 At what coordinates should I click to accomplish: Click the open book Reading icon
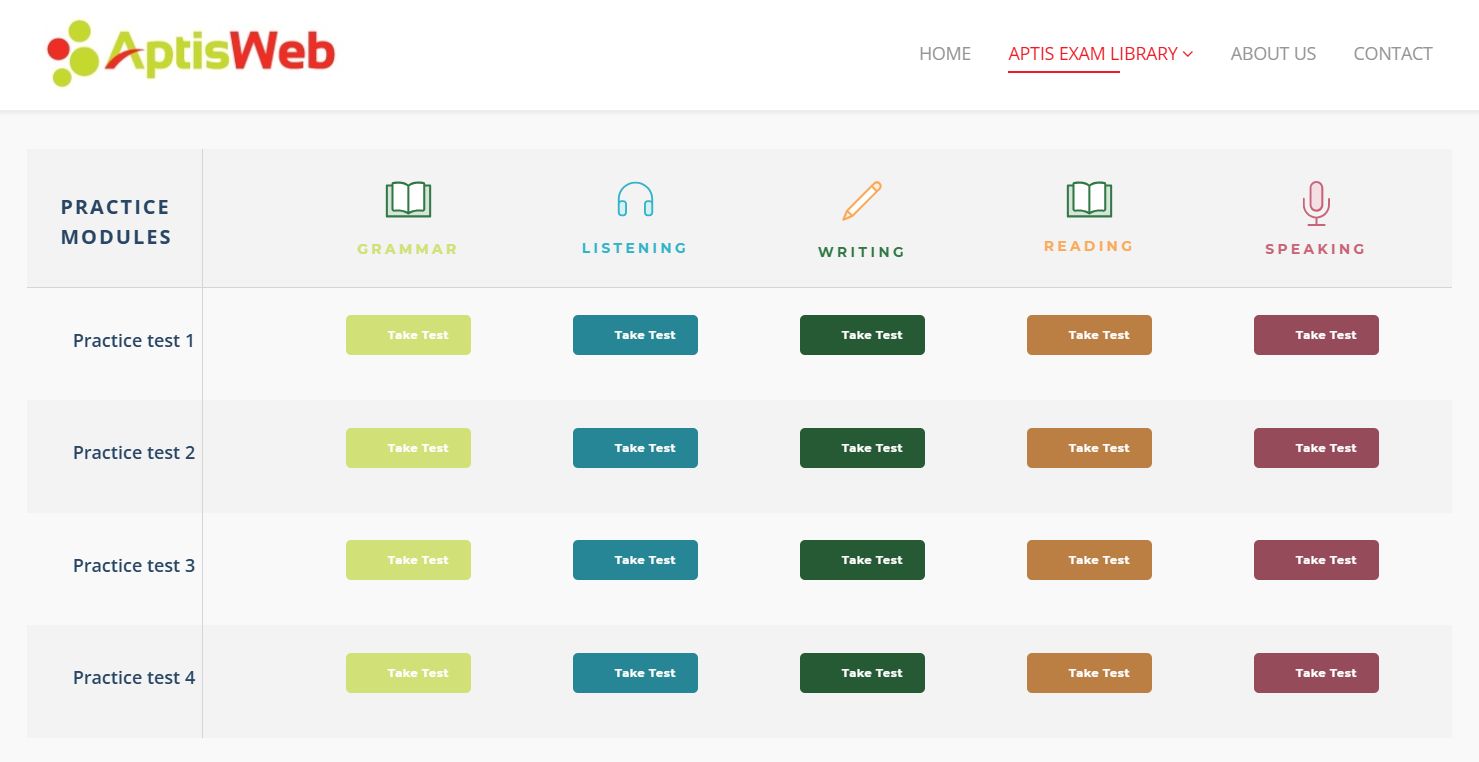tap(1088, 197)
